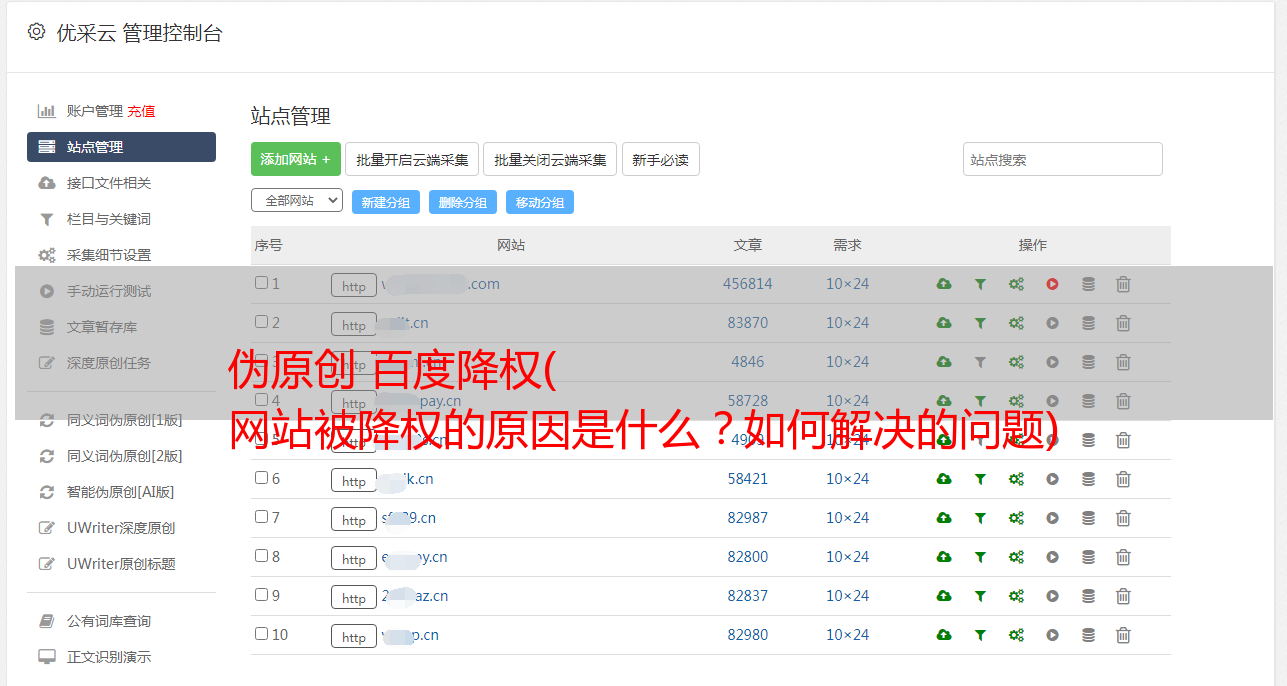Open UWriter原创标题 sidebar item
Image resolution: width=1287 pixels, height=686 pixels.
[x=121, y=564]
